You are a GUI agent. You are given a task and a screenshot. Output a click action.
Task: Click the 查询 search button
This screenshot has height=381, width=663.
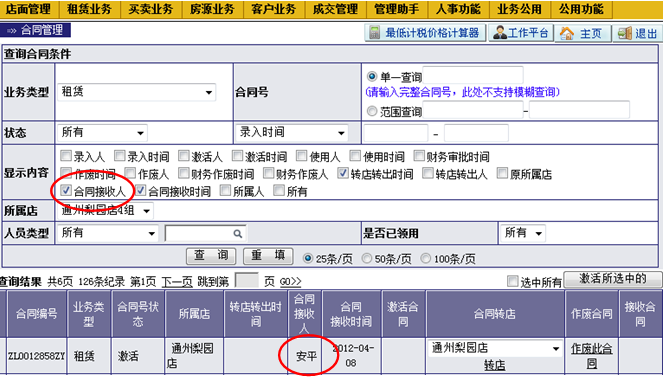(211, 255)
